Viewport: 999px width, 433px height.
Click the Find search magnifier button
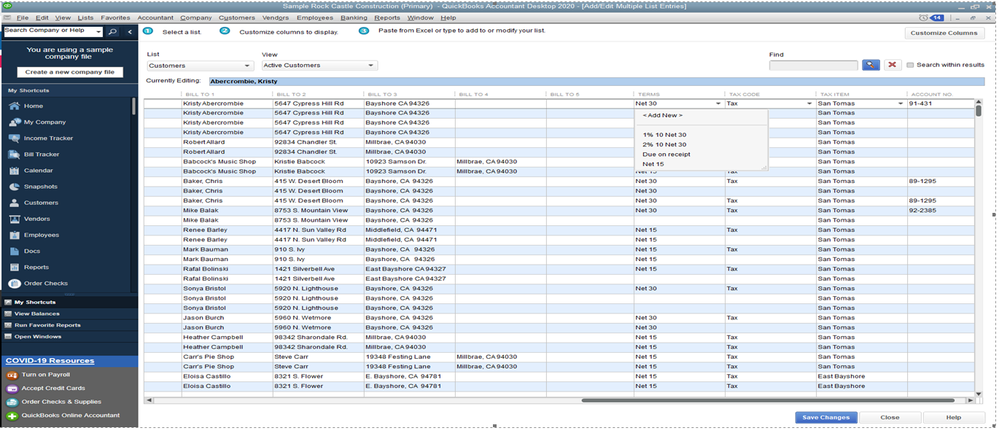click(870, 65)
